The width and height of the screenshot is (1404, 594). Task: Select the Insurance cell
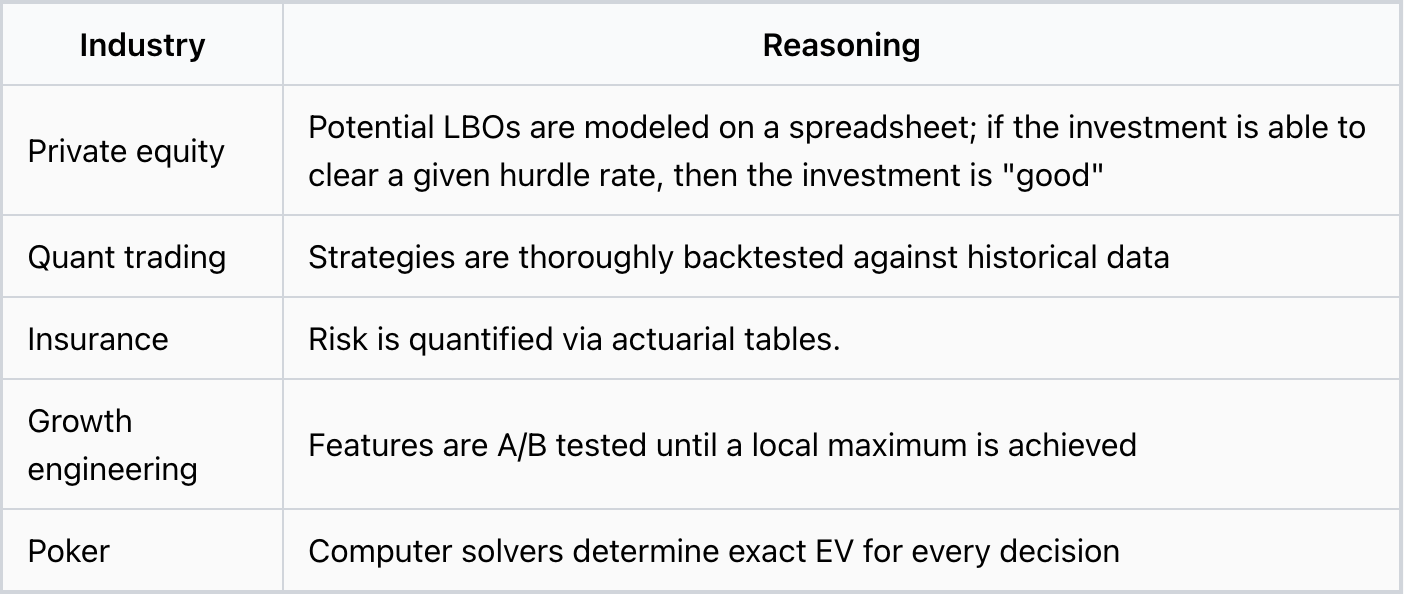tap(142, 338)
